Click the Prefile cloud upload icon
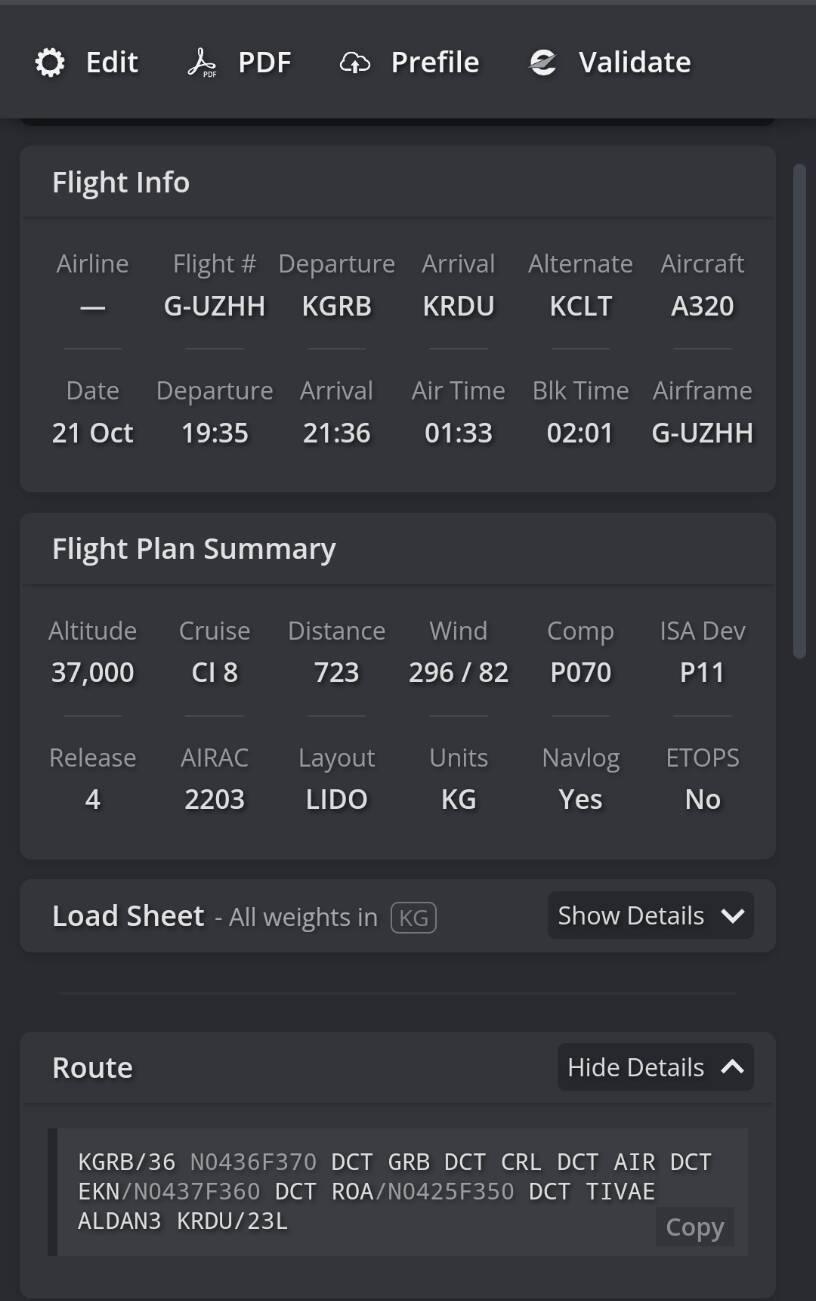The height and width of the screenshot is (1301, 816). 355,63
